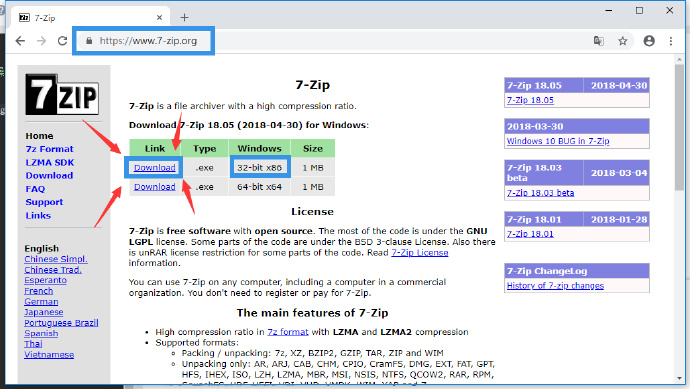690x389 pixels.
Task: Click the browser Forward arrow
Action: click(x=41, y=41)
